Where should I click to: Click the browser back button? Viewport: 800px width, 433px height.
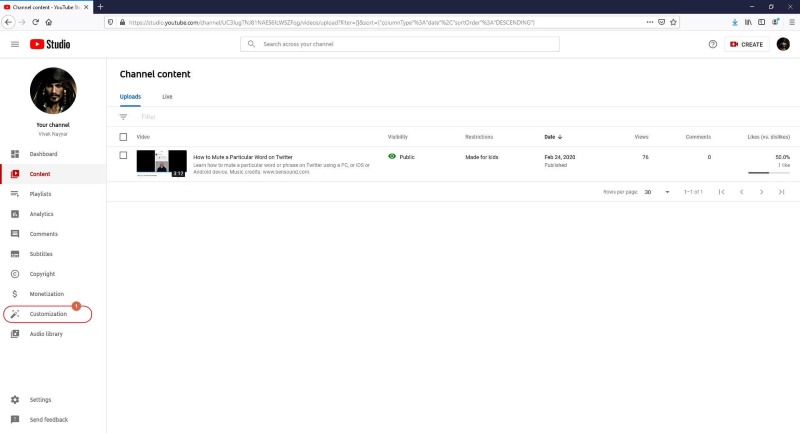tap(8, 22)
